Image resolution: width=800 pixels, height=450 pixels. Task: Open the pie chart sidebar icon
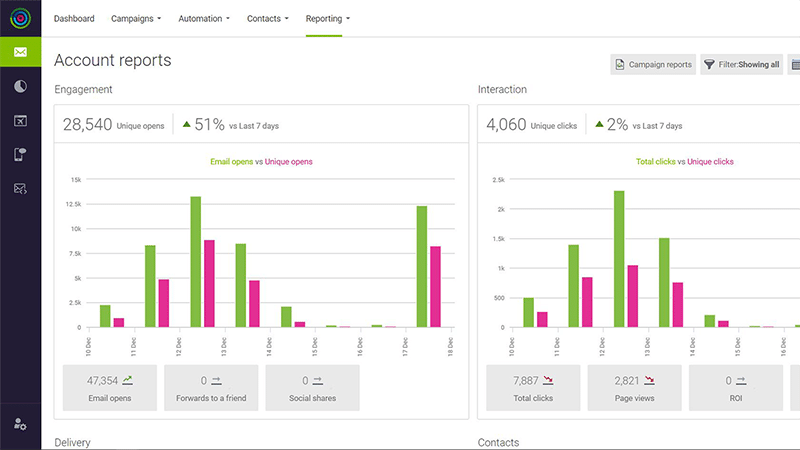coord(20,87)
